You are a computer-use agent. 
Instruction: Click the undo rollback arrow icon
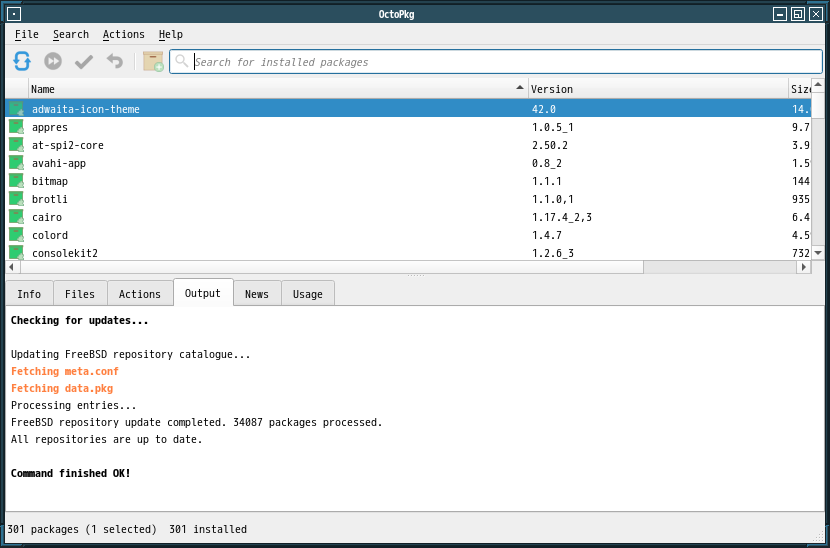pyautogui.click(x=115, y=61)
